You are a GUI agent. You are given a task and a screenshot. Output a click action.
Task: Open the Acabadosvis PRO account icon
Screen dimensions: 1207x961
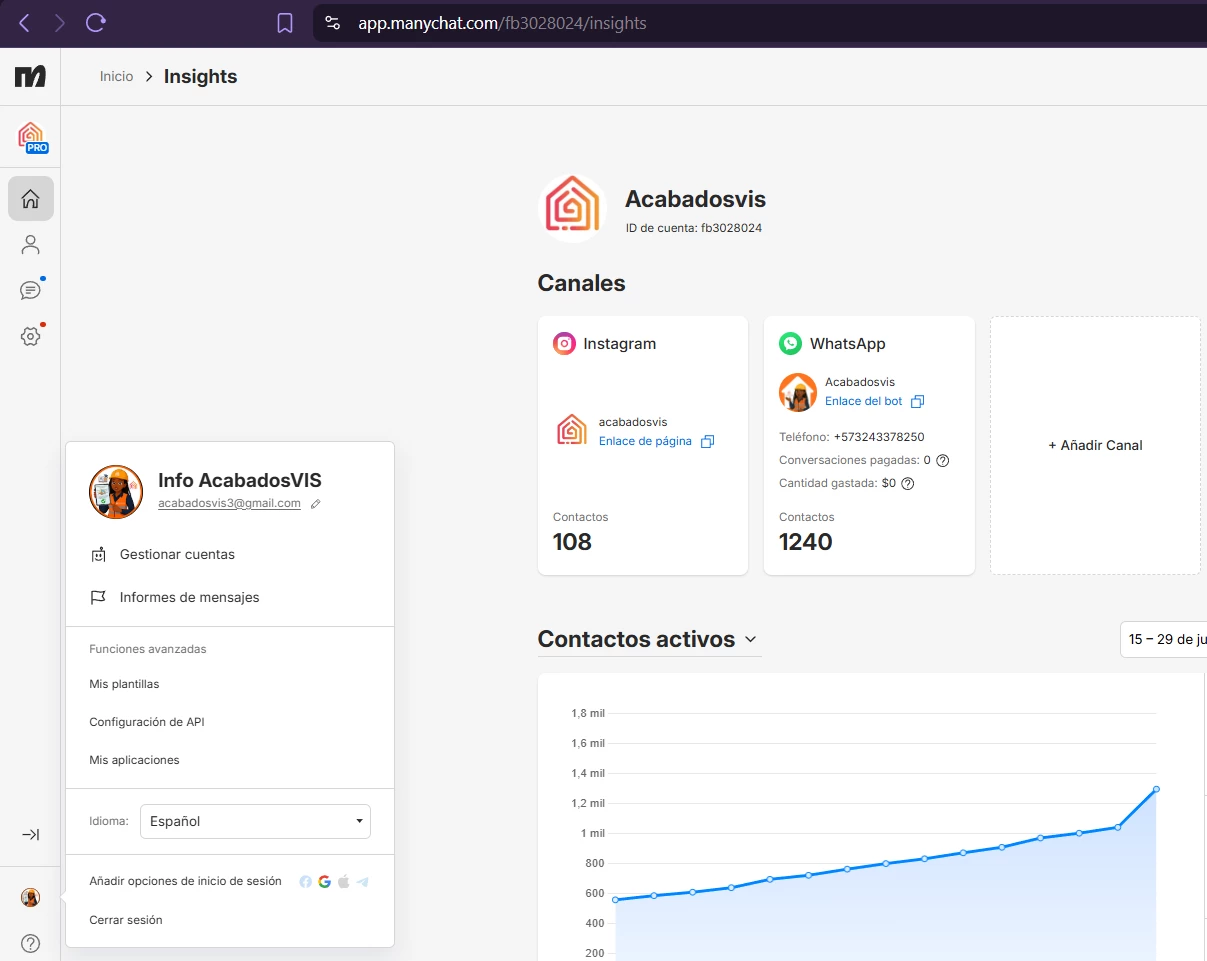click(32, 137)
